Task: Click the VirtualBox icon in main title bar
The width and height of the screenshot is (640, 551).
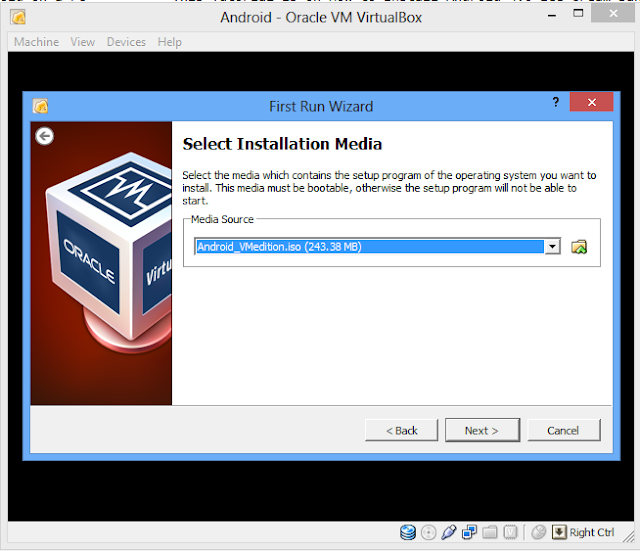Action: pyautogui.click(x=18, y=17)
